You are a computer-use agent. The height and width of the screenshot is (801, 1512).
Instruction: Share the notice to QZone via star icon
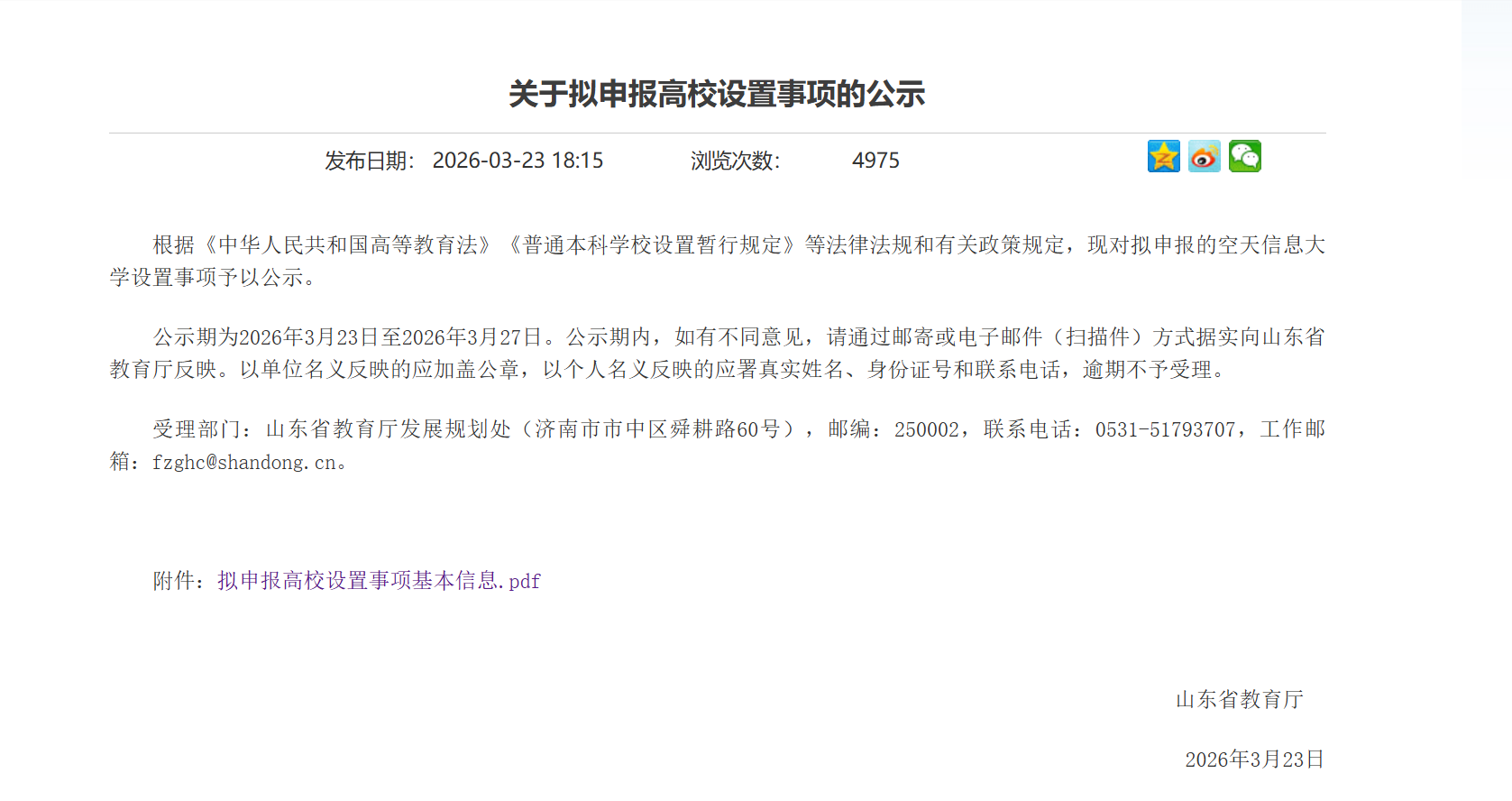coord(1163,157)
